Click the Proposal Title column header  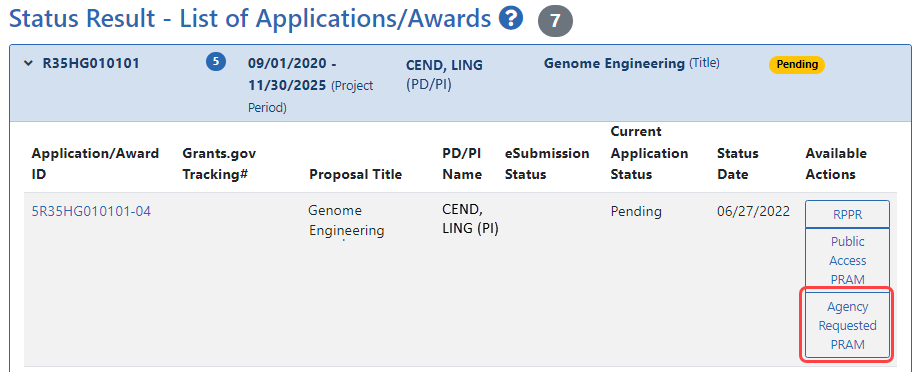pos(355,174)
